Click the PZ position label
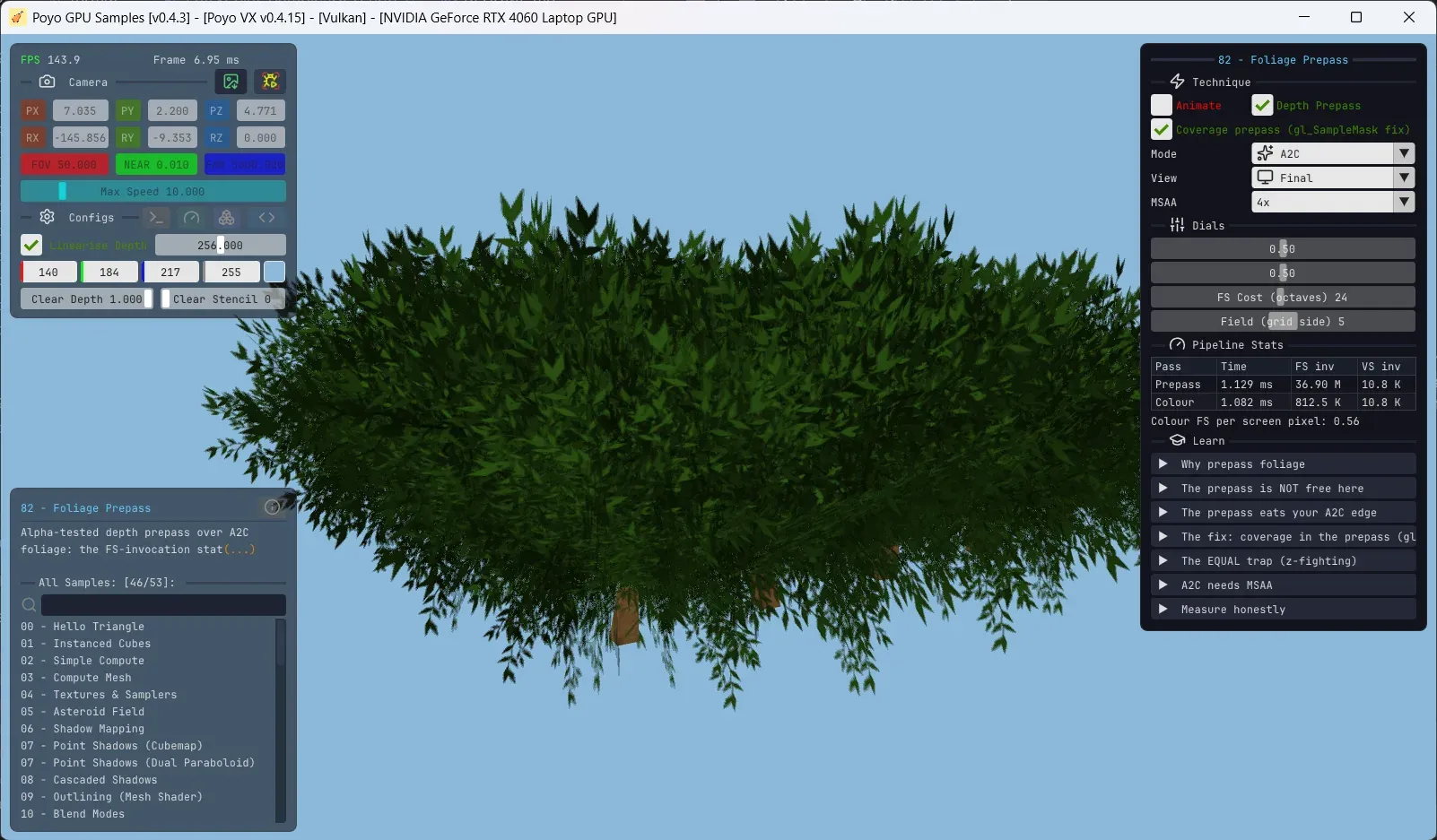The image size is (1437, 840). (216, 111)
